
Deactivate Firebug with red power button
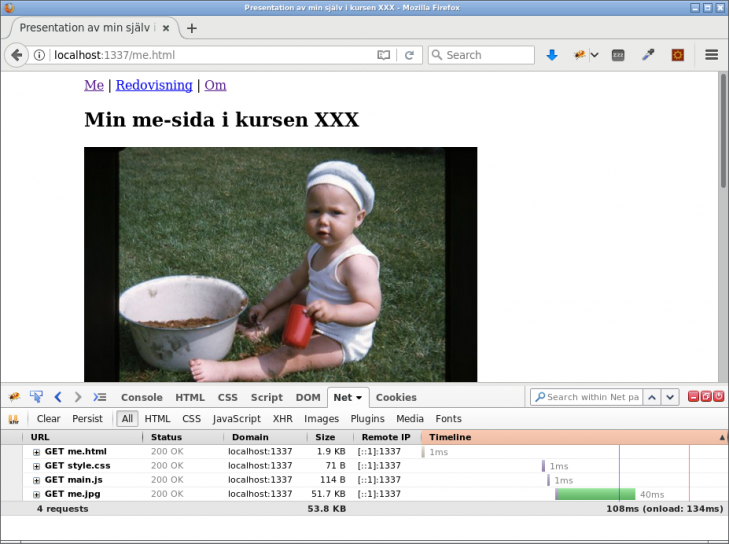point(718,397)
